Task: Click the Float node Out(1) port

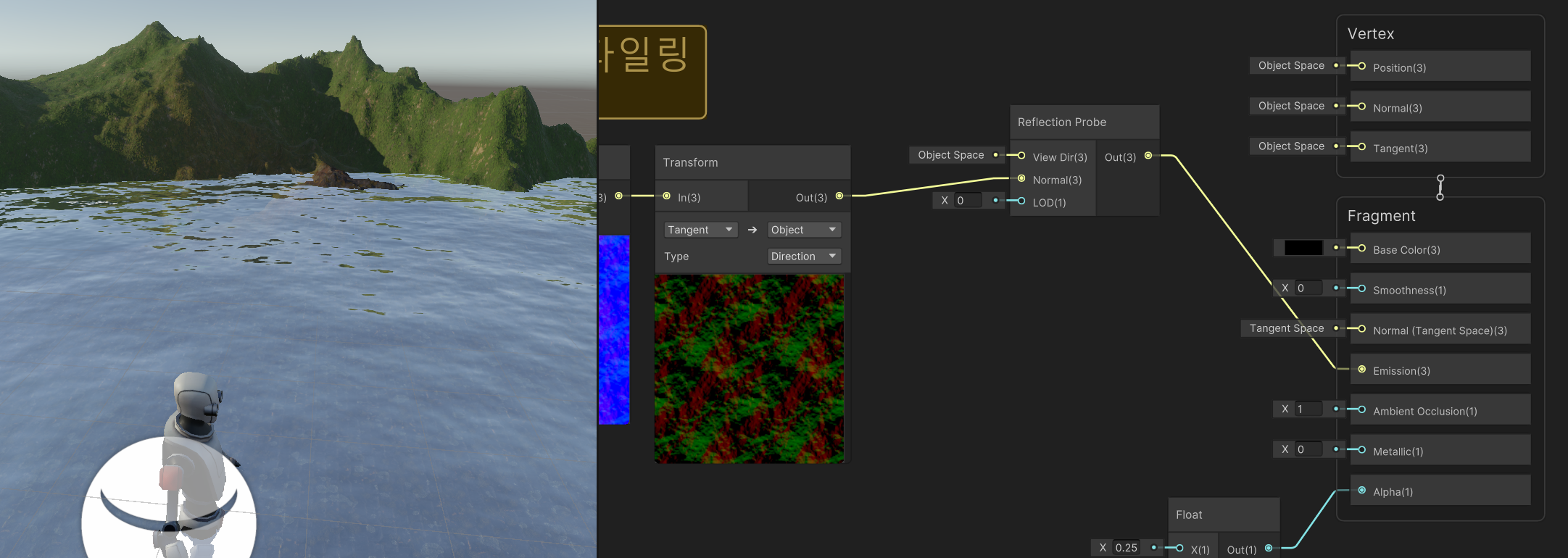Action: coord(1269,549)
